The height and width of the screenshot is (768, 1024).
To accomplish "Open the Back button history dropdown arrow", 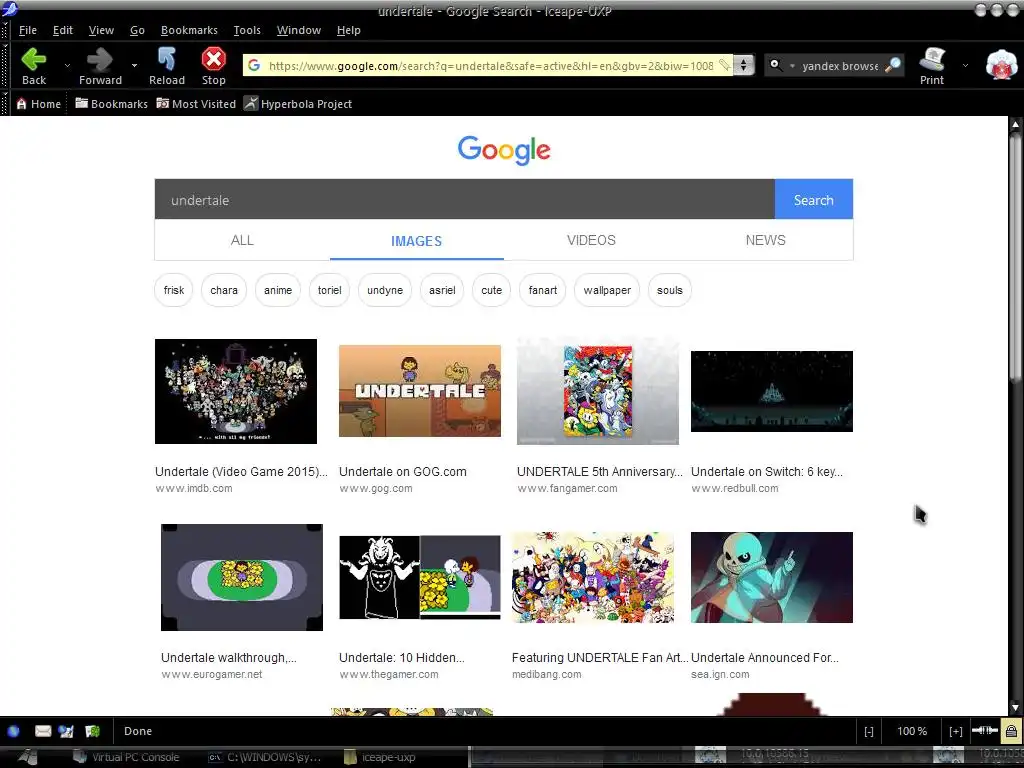I will pos(67,65).
